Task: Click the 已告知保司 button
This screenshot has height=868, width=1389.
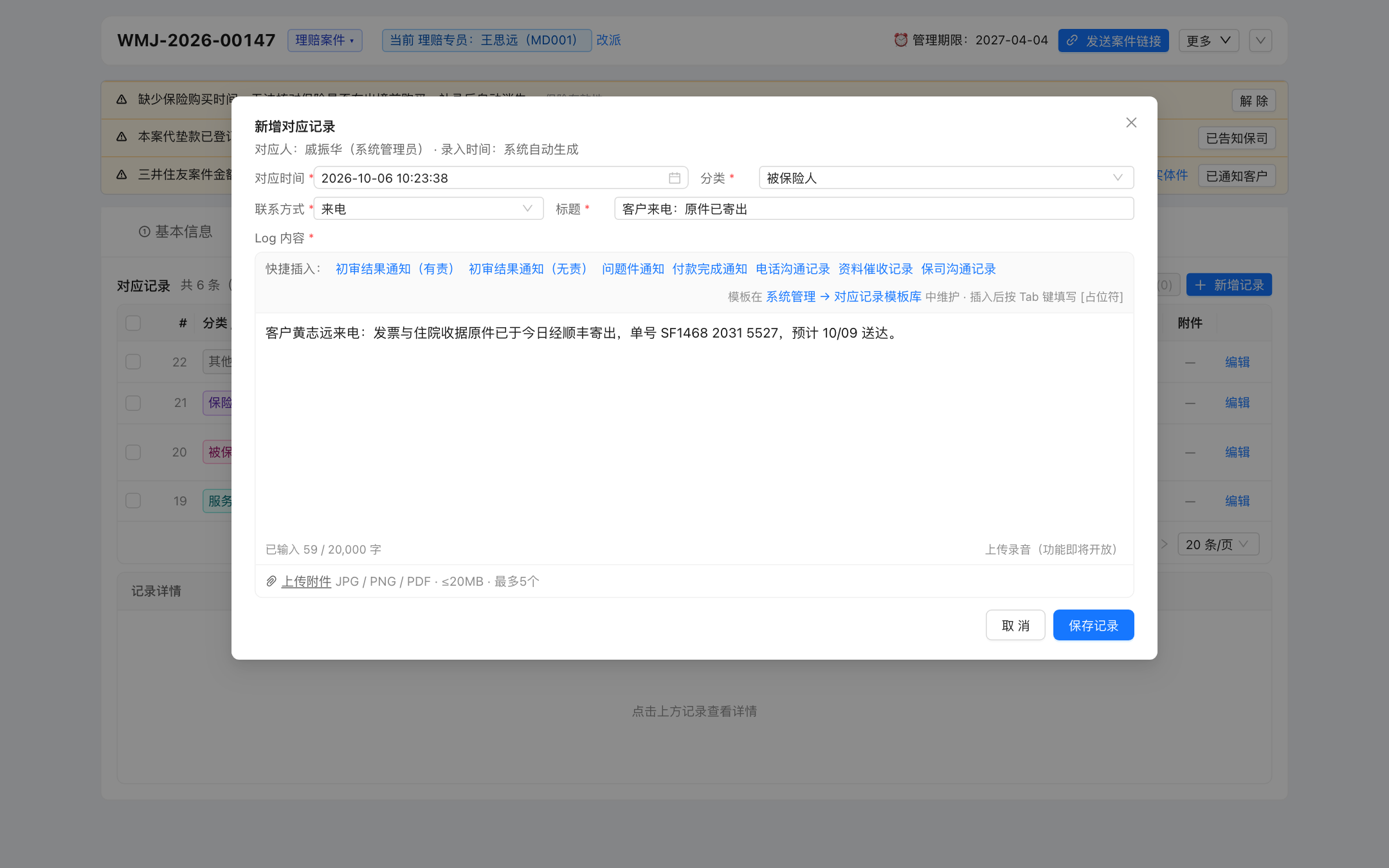Action: coord(1237,138)
